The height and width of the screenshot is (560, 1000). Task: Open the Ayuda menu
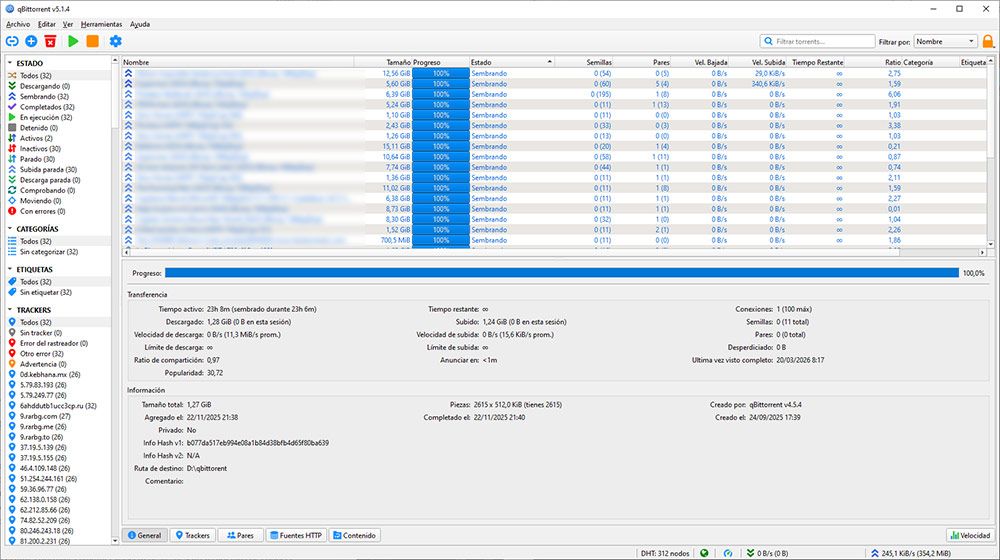tap(140, 24)
